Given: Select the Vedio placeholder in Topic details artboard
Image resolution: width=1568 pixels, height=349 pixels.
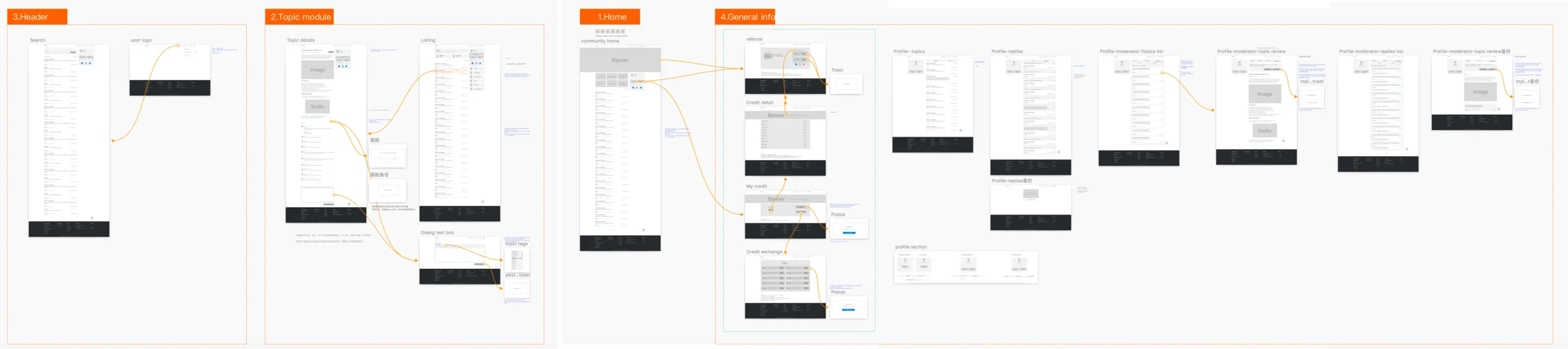Looking at the screenshot, I should pos(317,107).
